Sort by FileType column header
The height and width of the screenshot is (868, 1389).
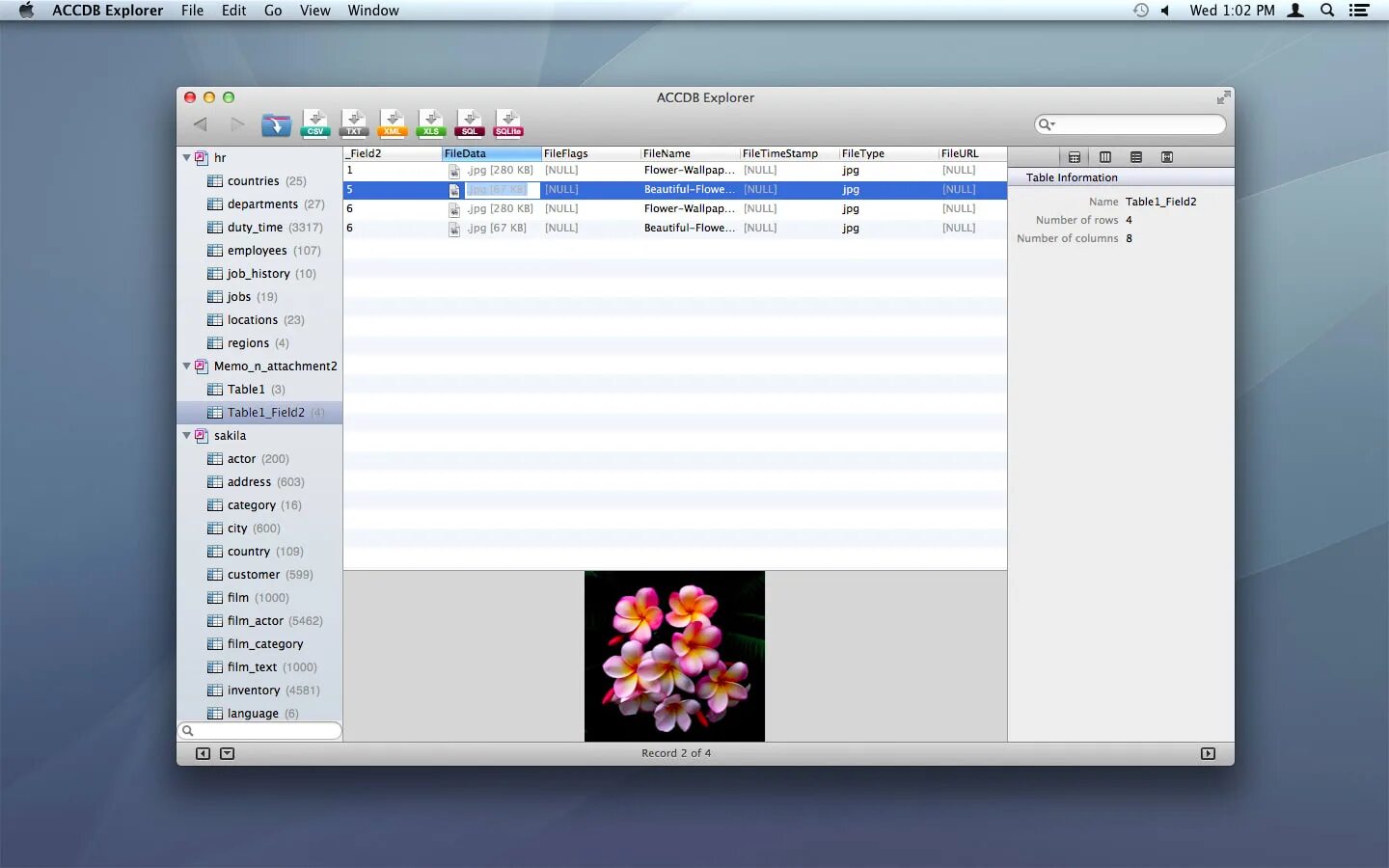[x=887, y=153]
